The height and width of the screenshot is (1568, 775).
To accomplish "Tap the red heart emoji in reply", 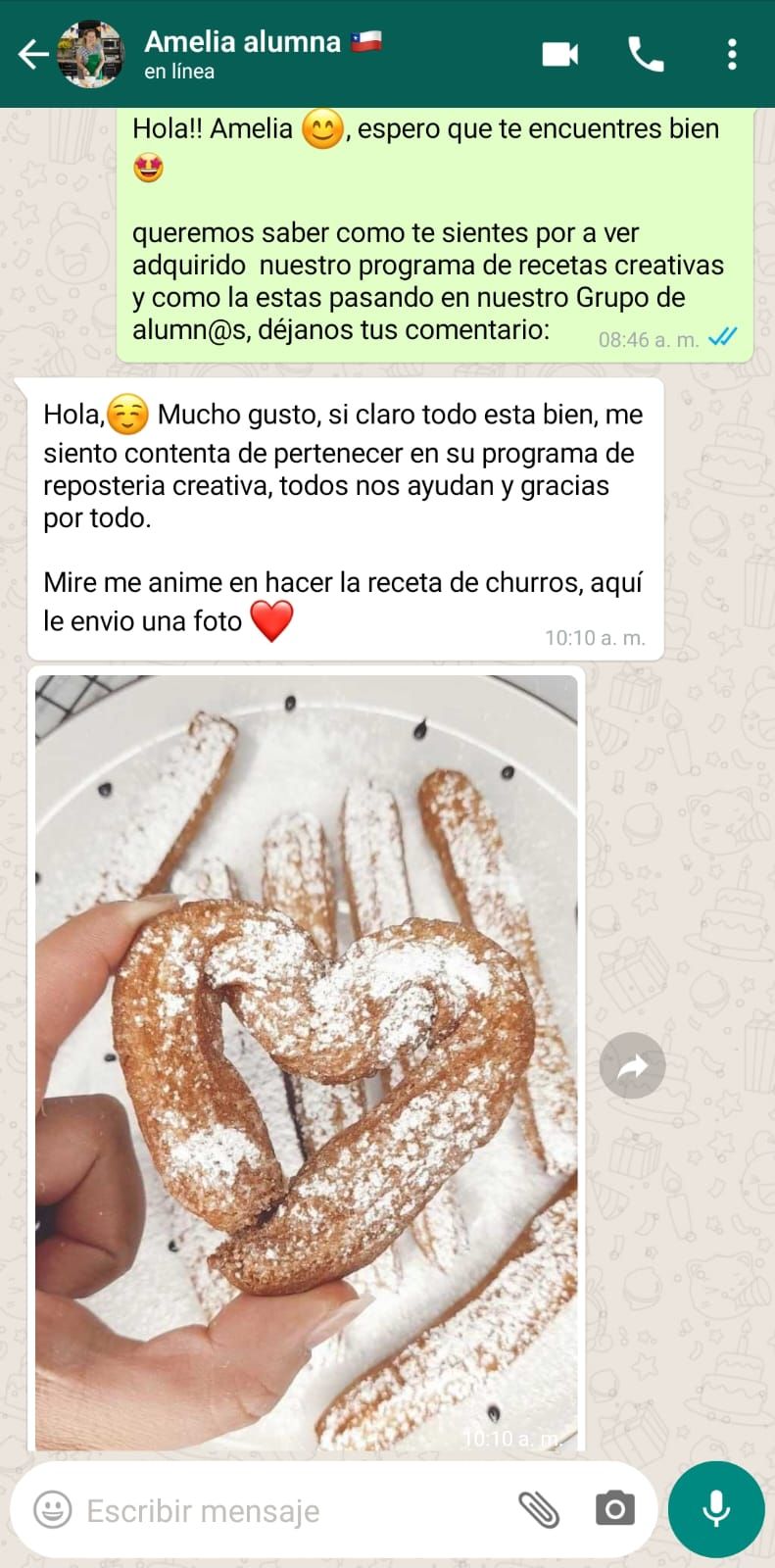I will point(271,620).
